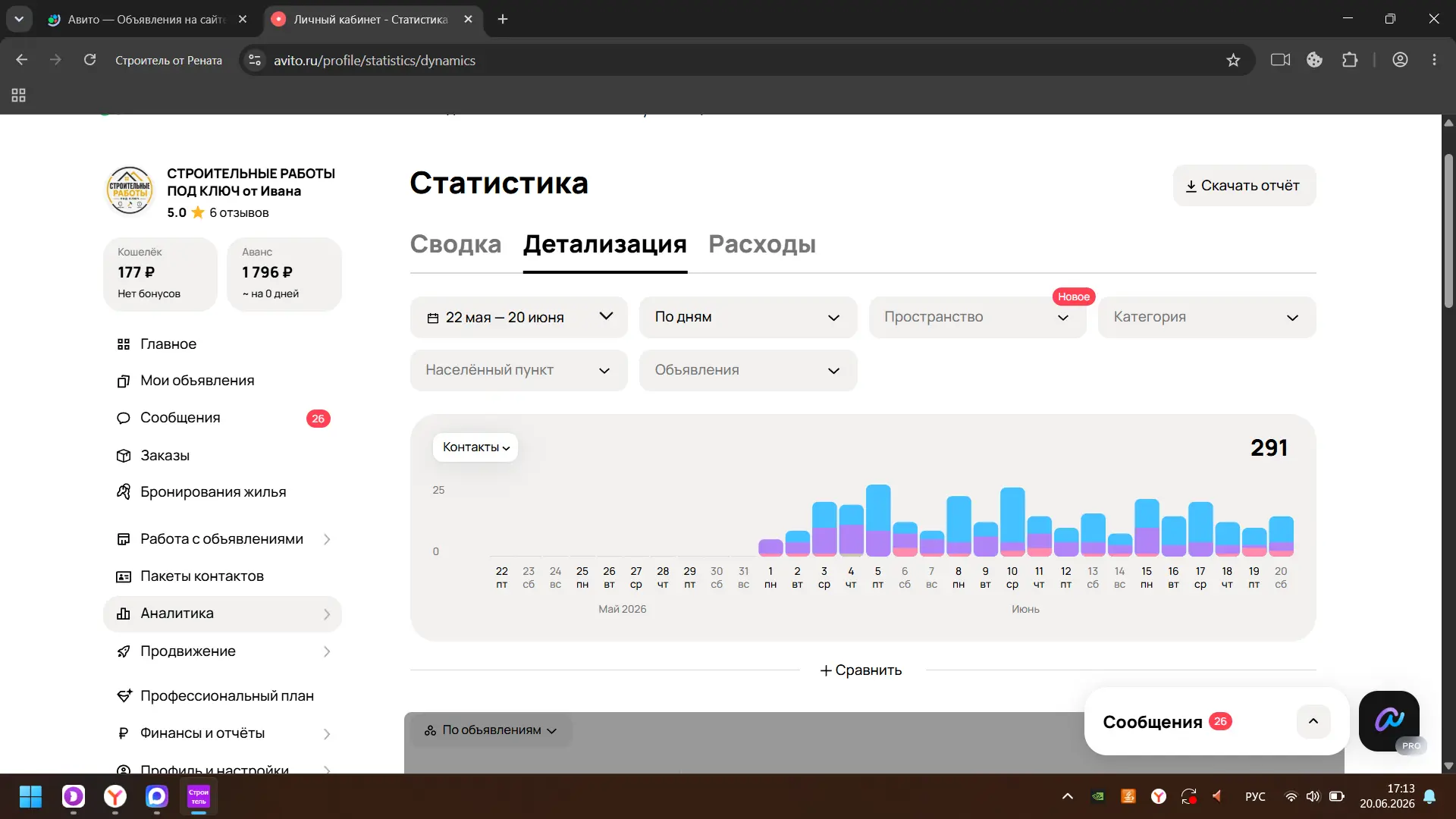Screen dimensions: 1456x819
Task: Select the Детализация tab
Action: point(605,244)
